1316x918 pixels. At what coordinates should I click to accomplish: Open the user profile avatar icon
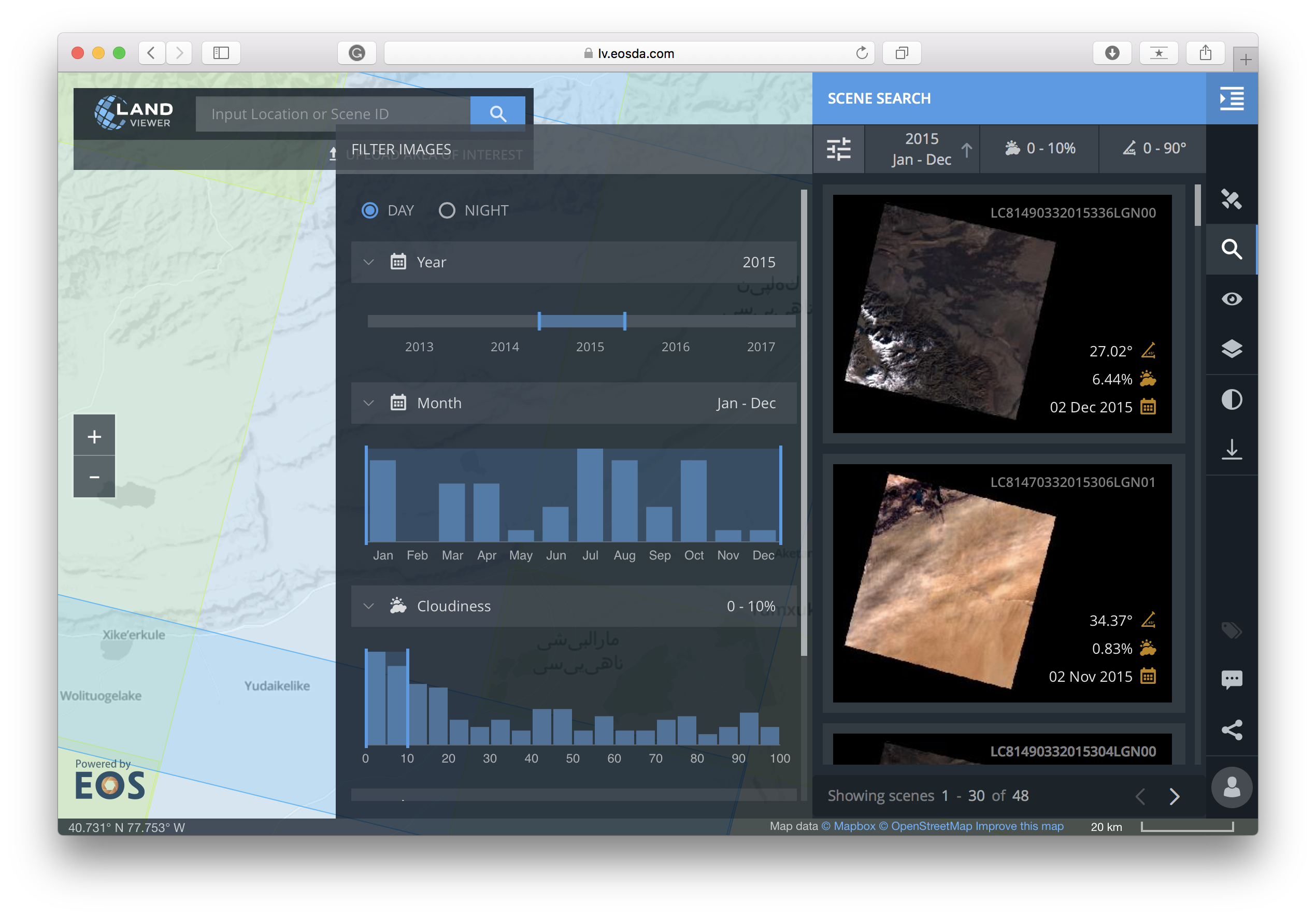click(1231, 787)
